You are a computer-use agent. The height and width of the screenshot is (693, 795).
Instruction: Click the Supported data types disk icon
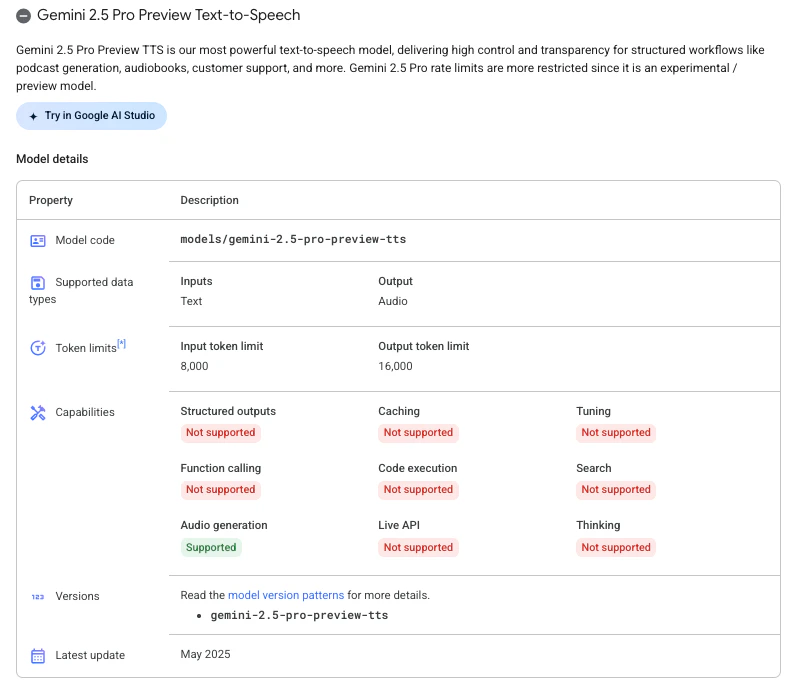point(38,283)
